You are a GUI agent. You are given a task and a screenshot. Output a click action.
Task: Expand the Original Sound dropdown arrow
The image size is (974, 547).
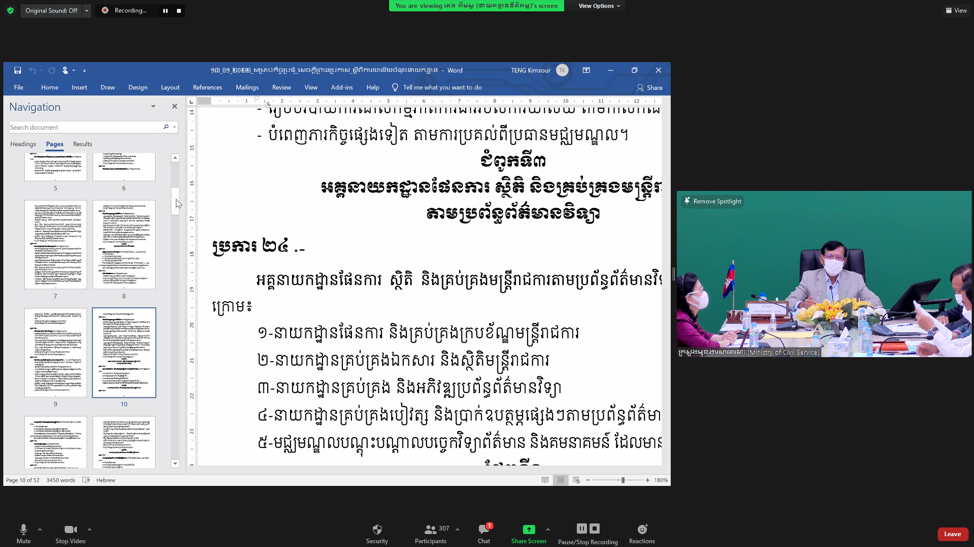(87, 11)
